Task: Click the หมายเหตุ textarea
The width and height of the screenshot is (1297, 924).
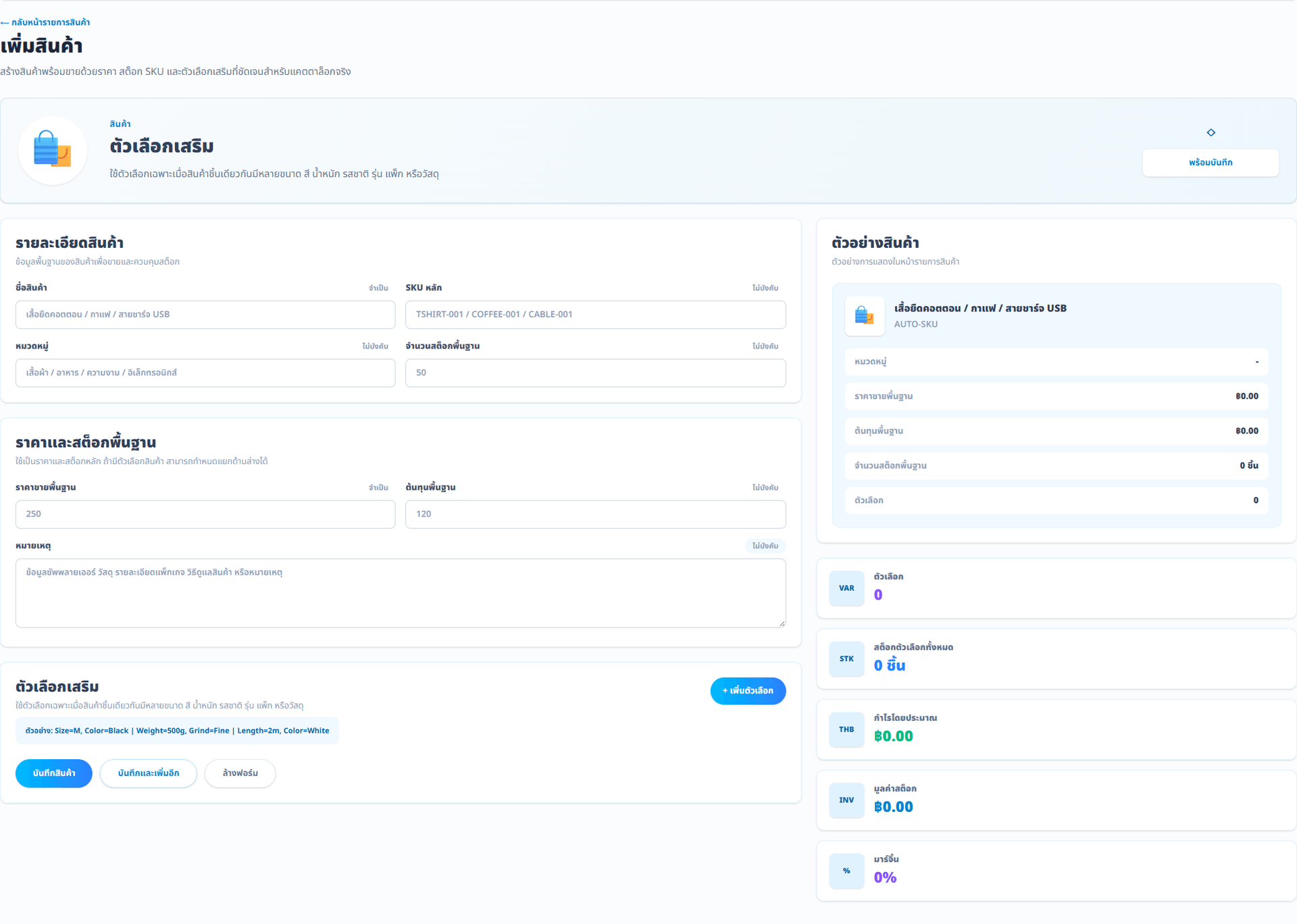Action: [401, 593]
